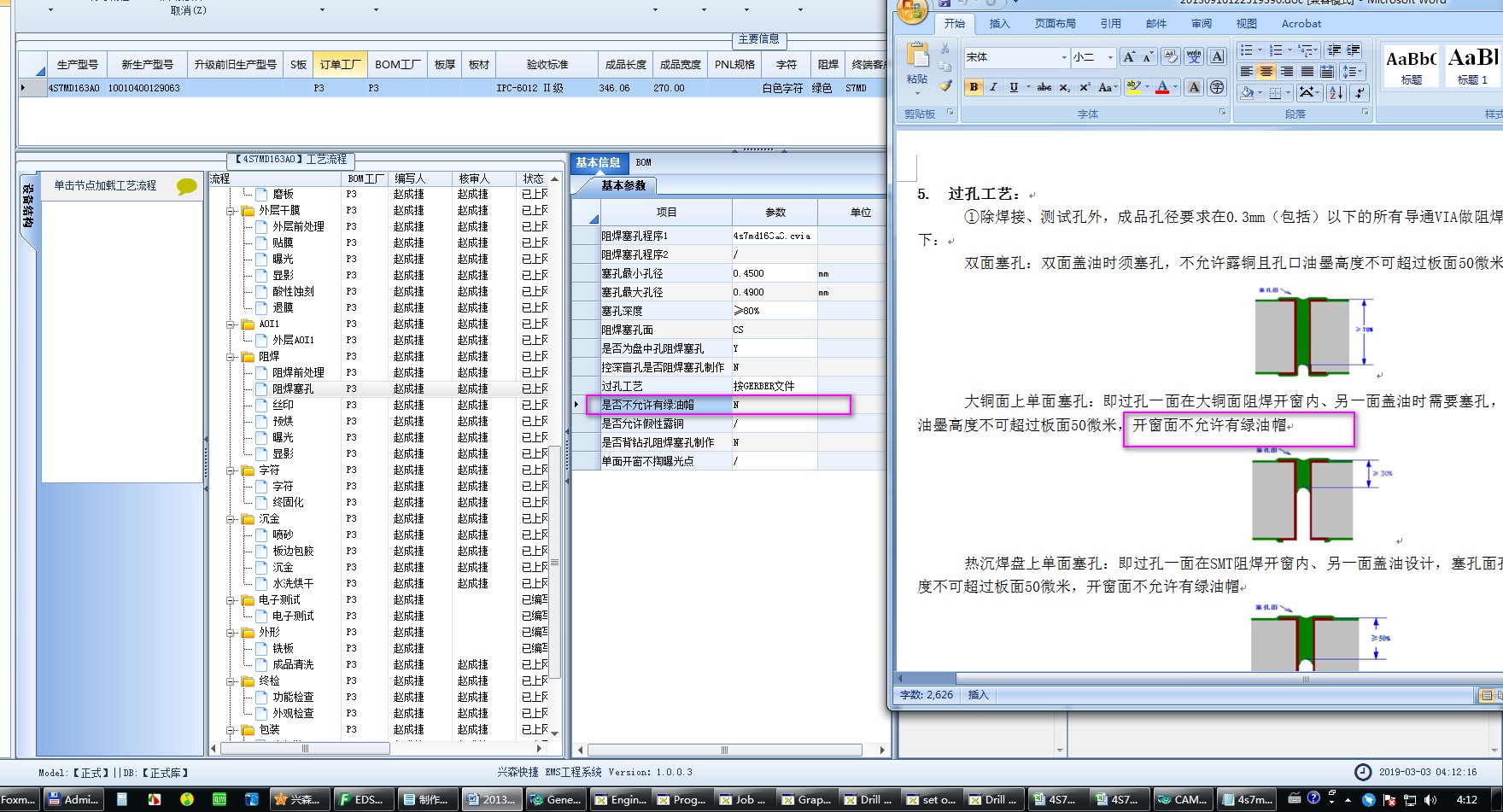The image size is (1503, 812).
Task: Click the Format Painter brush icon
Action: coord(945,85)
